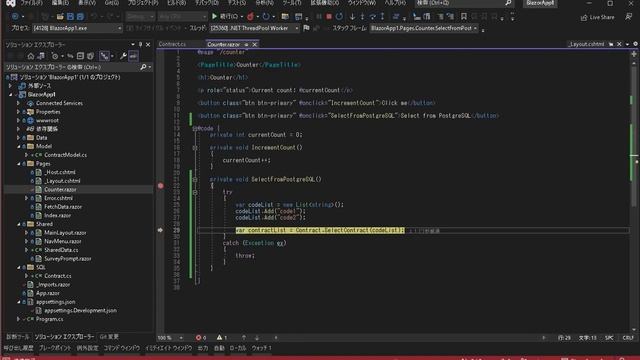Expand the Connected Services node
This screenshot has height=360, width=640.
click(18, 103)
